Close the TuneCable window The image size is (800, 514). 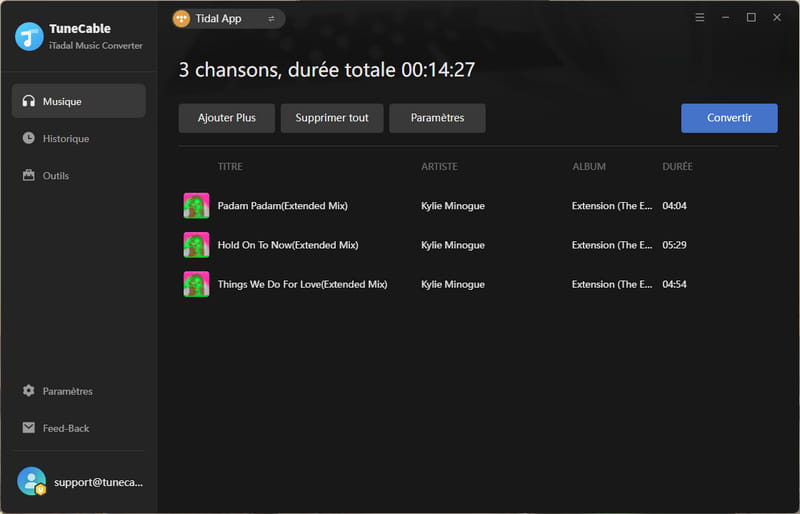pos(777,17)
